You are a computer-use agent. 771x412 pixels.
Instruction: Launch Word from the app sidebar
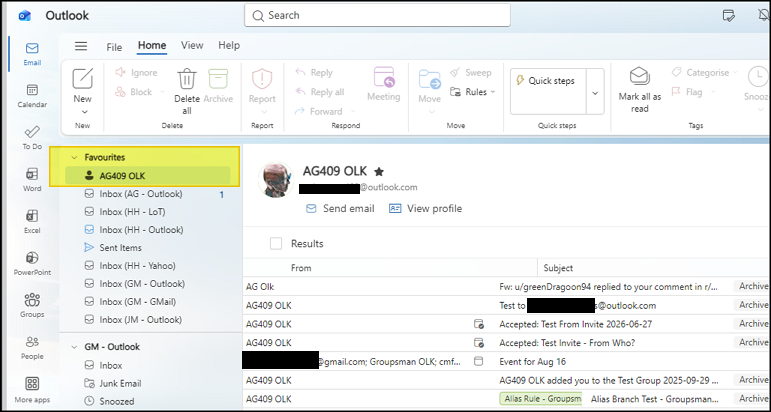tap(32, 179)
